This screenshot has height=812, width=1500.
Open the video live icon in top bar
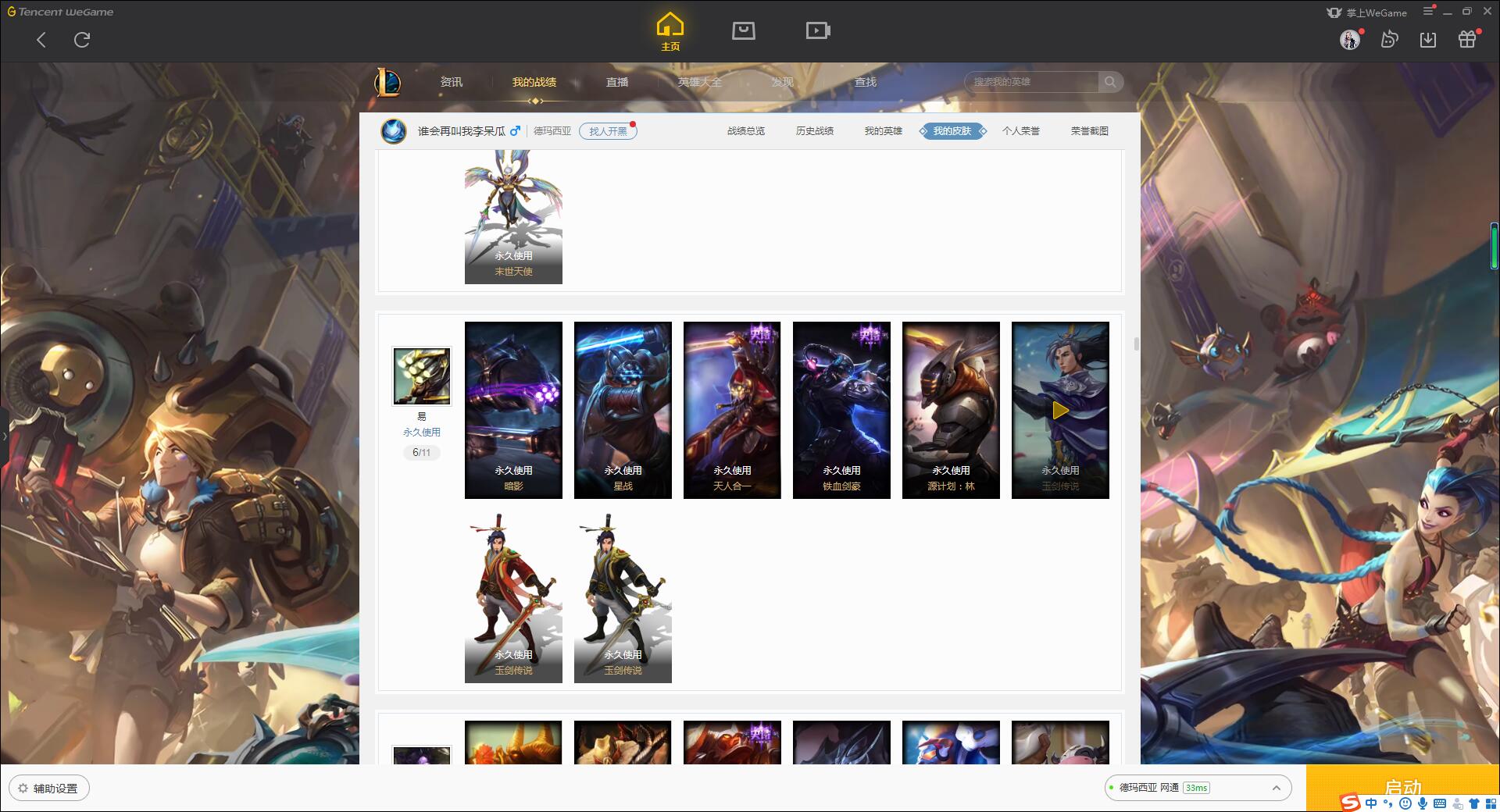pyautogui.click(x=818, y=30)
